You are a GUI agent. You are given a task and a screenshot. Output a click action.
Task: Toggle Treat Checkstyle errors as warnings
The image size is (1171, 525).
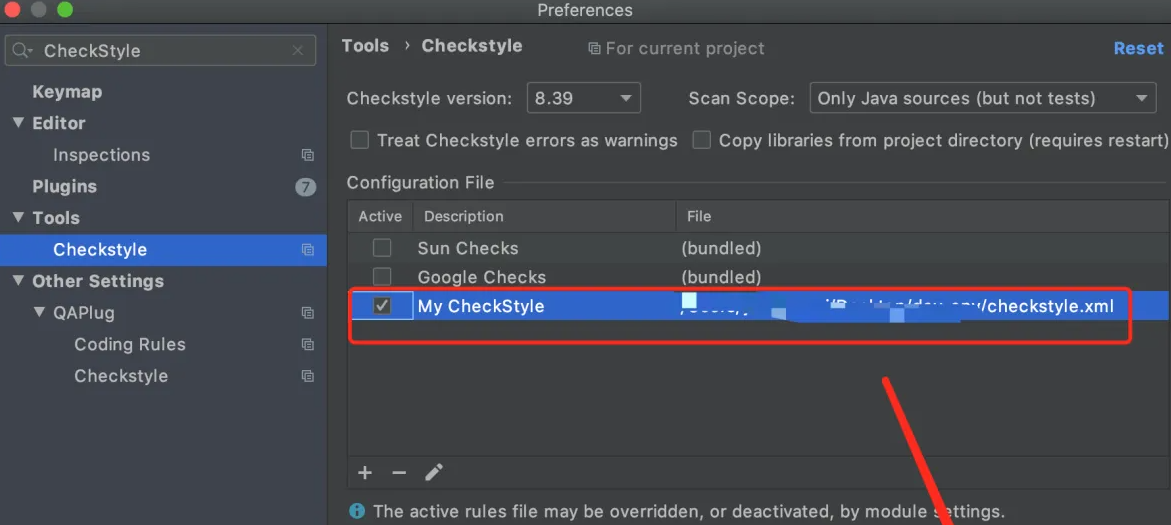pyautogui.click(x=359, y=140)
